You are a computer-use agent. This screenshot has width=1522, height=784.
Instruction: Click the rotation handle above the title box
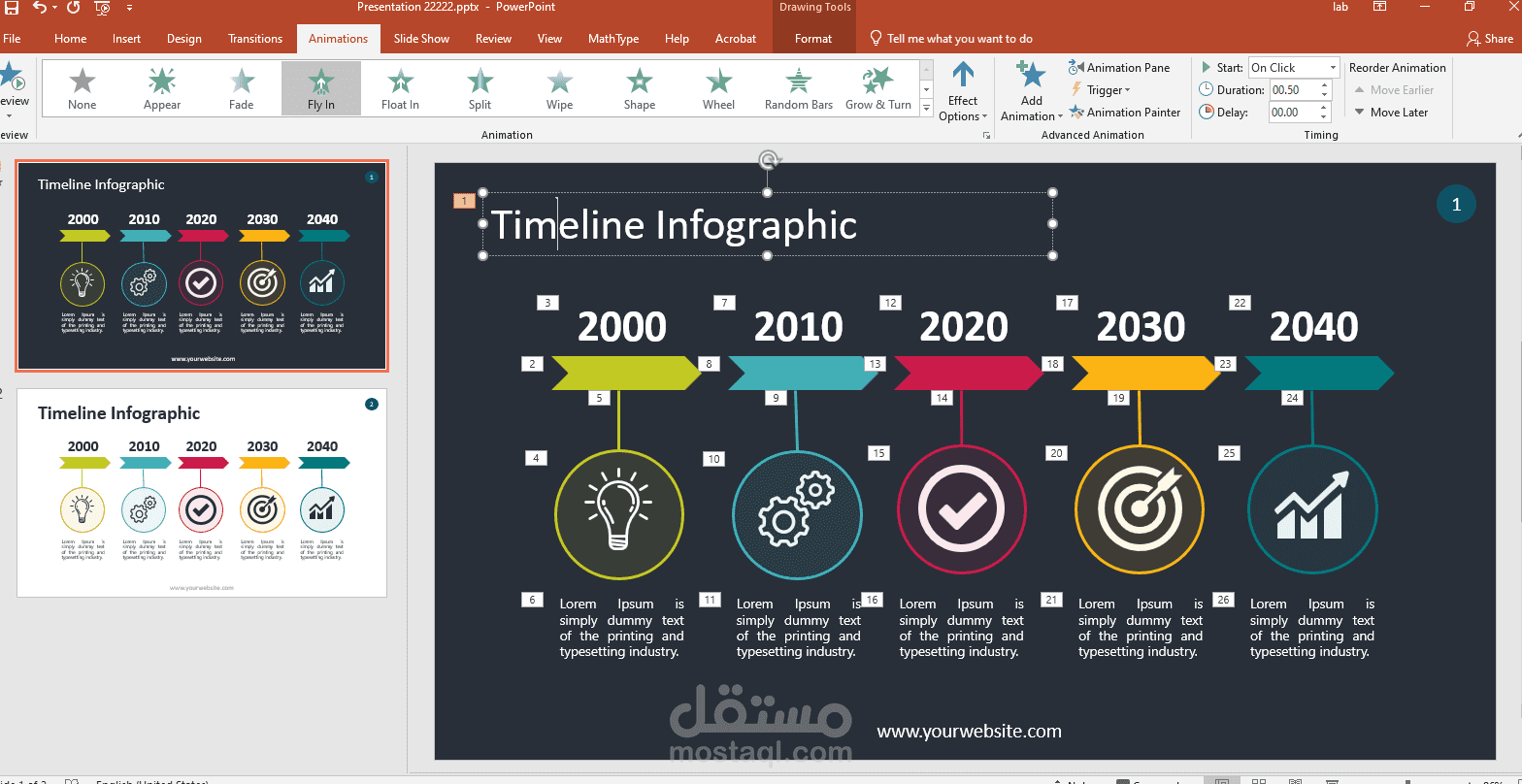(768, 159)
